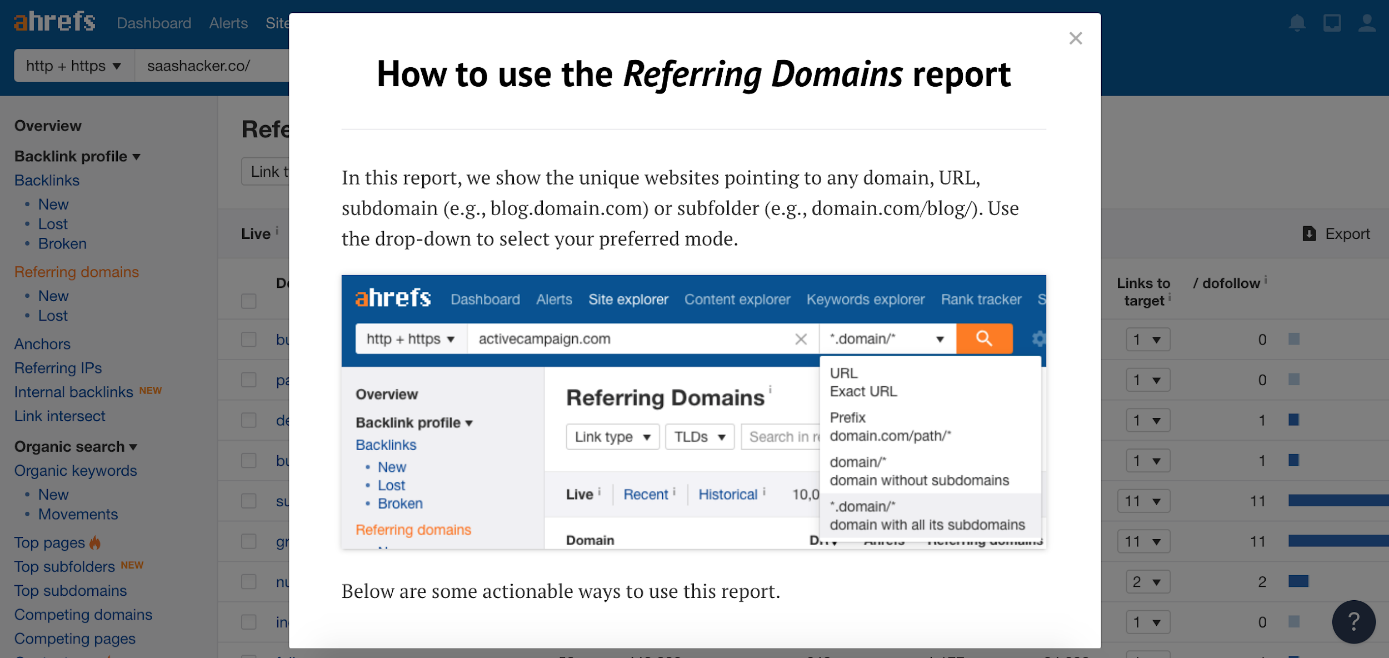Tick the checkbox in the 'su' row
Screen dimensions: 1389x658
(248, 501)
